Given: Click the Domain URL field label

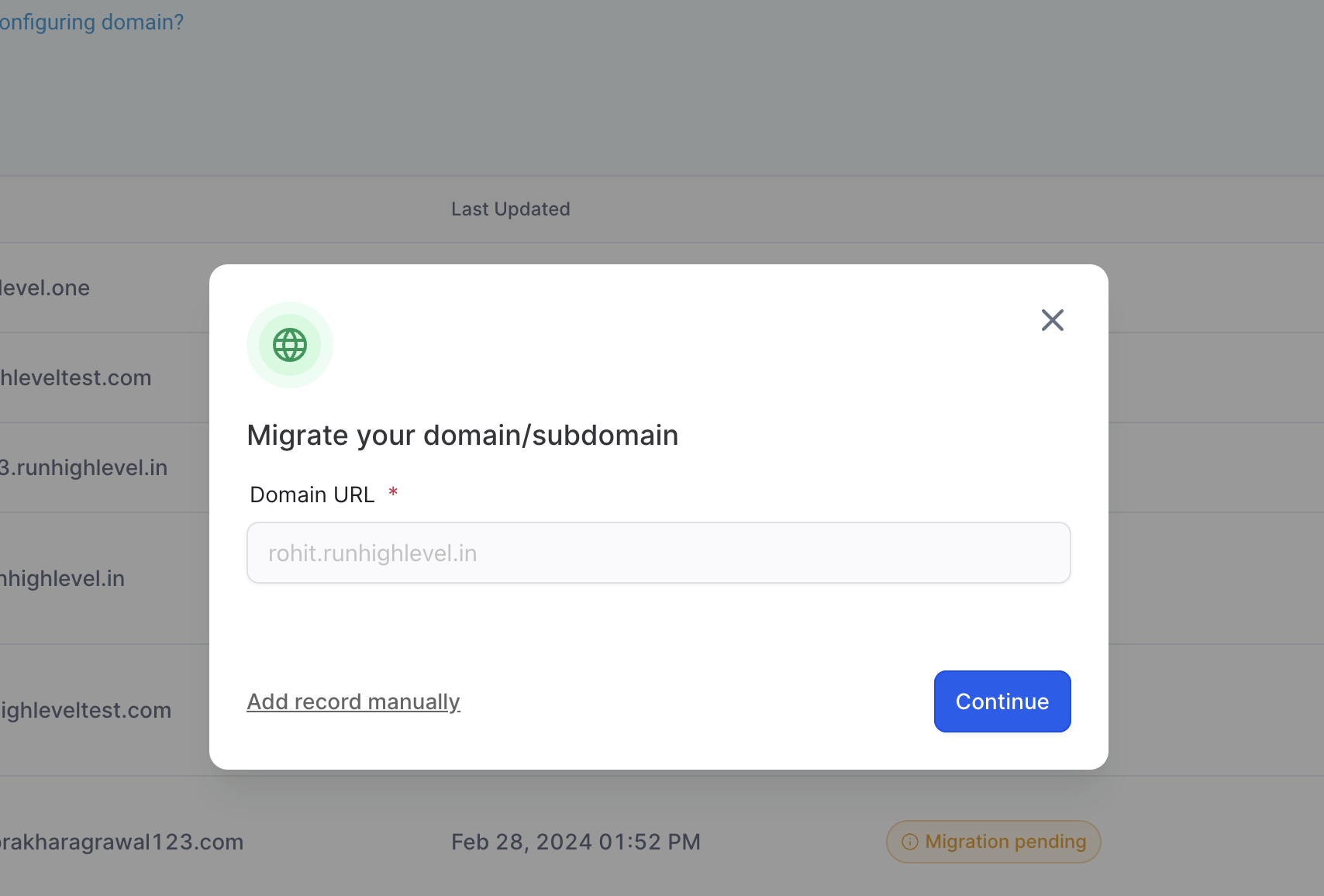Looking at the screenshot, I should tap(312, 495).
